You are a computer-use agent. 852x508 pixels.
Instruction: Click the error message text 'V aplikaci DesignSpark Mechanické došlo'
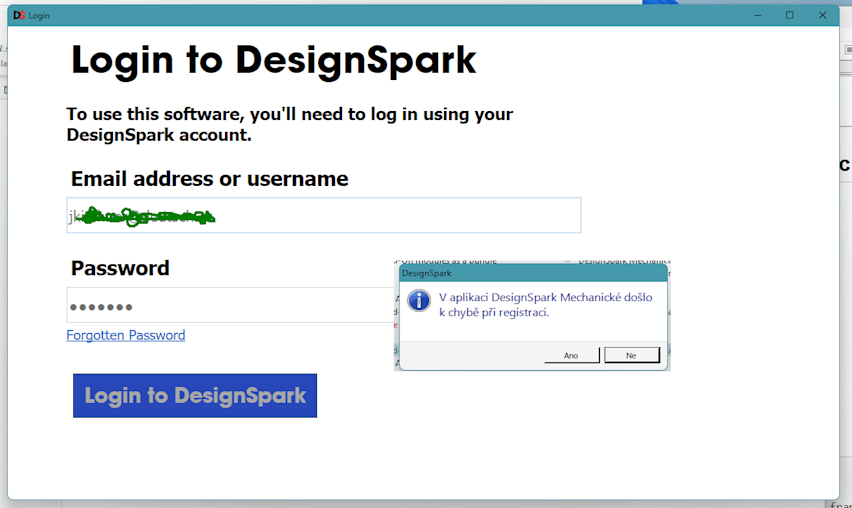(546, 297)
